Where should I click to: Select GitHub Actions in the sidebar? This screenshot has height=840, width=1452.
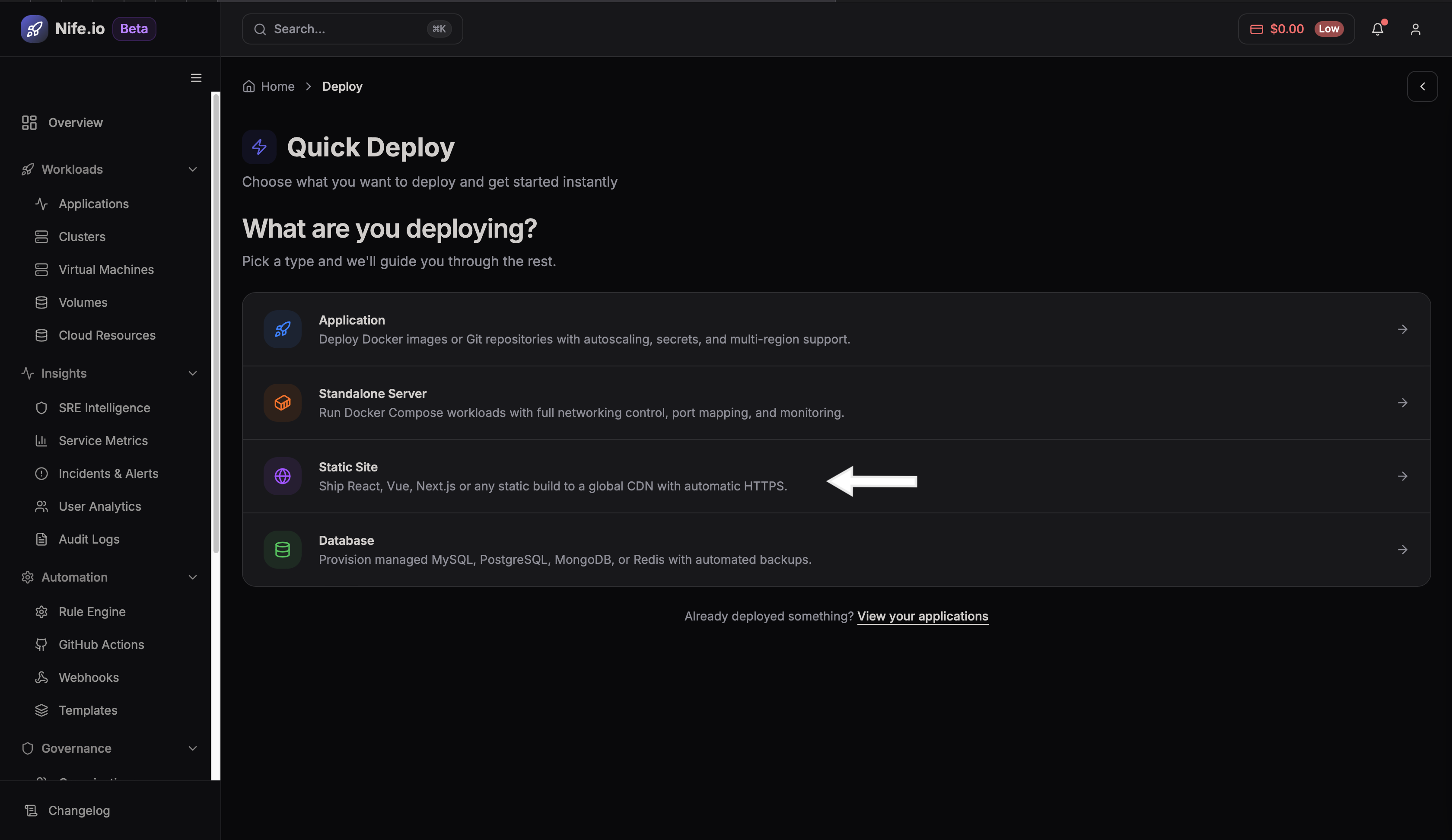[102, 644]
